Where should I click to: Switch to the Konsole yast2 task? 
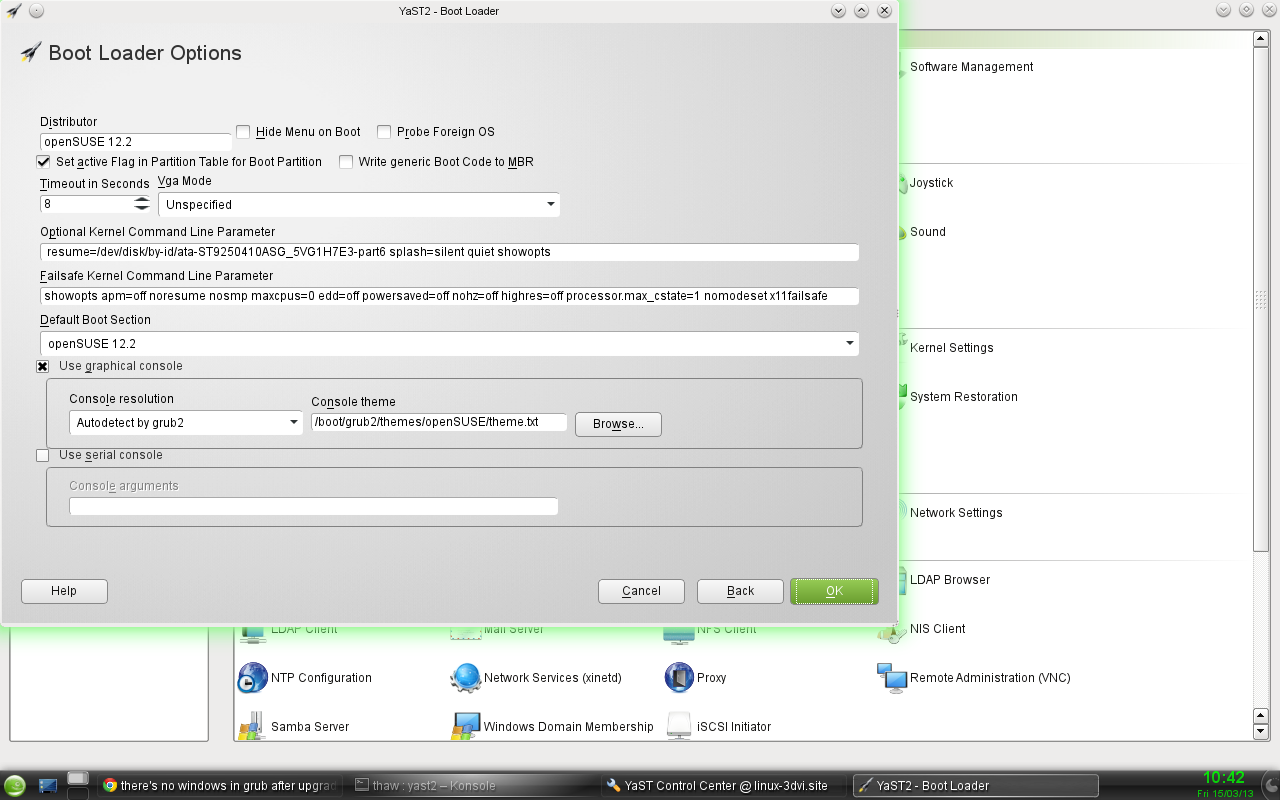(473, 786)
